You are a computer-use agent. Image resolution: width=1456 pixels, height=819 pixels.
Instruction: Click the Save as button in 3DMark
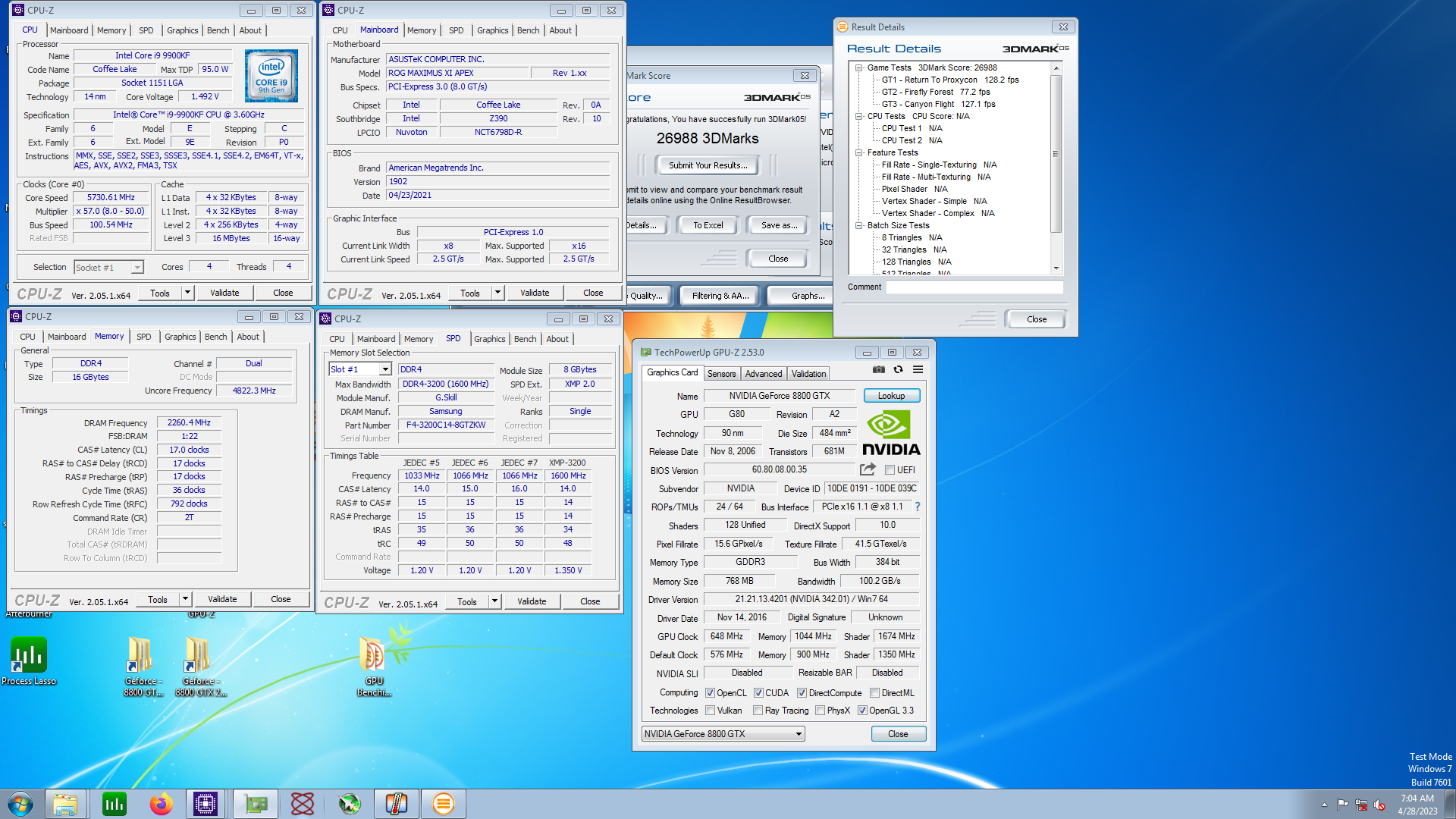click(779, 225)
